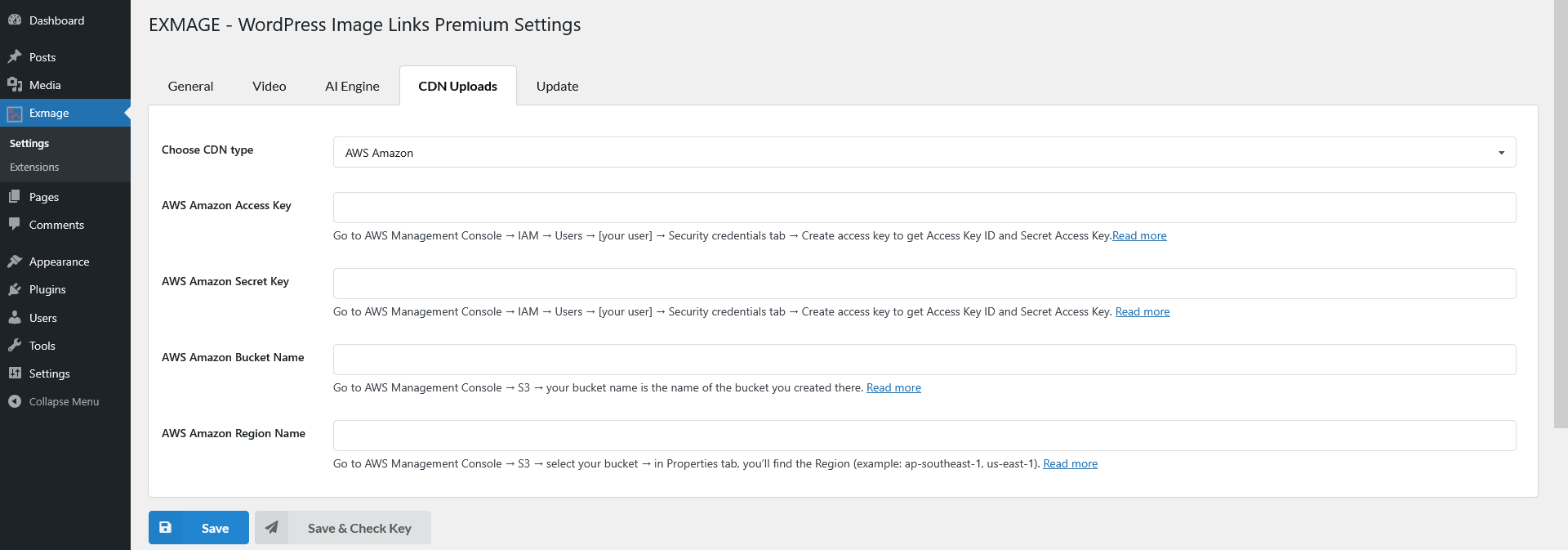The height and width of the screenshot is (550, 1568).
Task: Open the AI Engine tab
Action: [352, 86]
